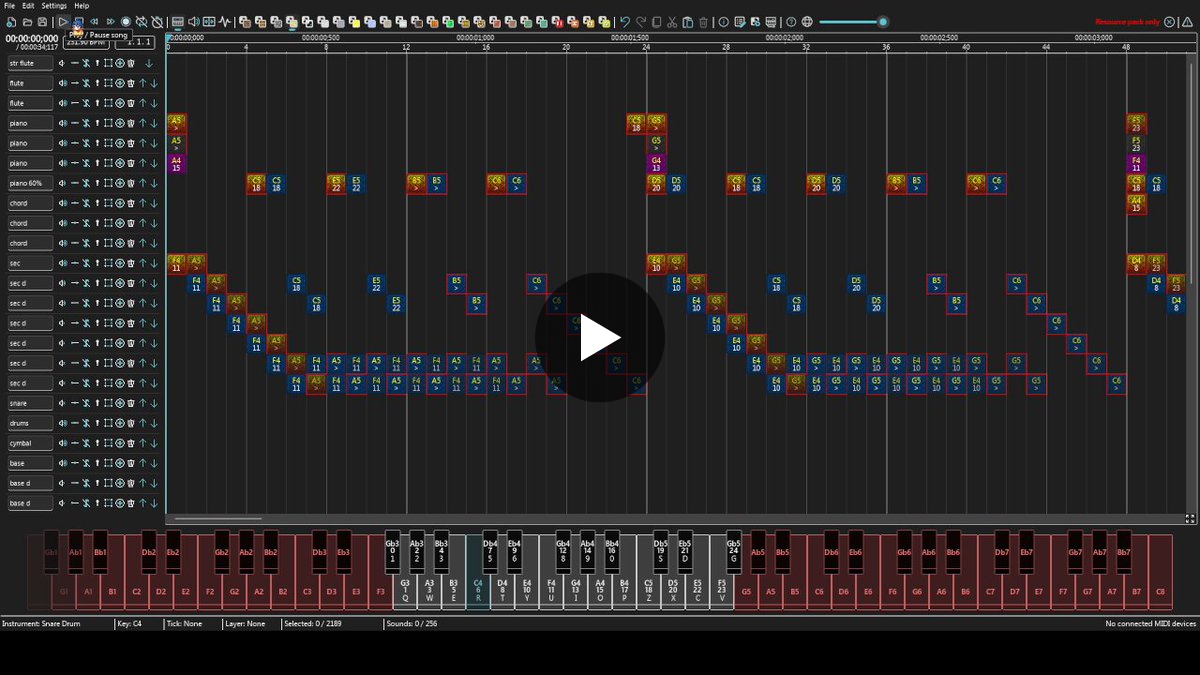
Task: Save the current song
Action: [x=43, y=21]
